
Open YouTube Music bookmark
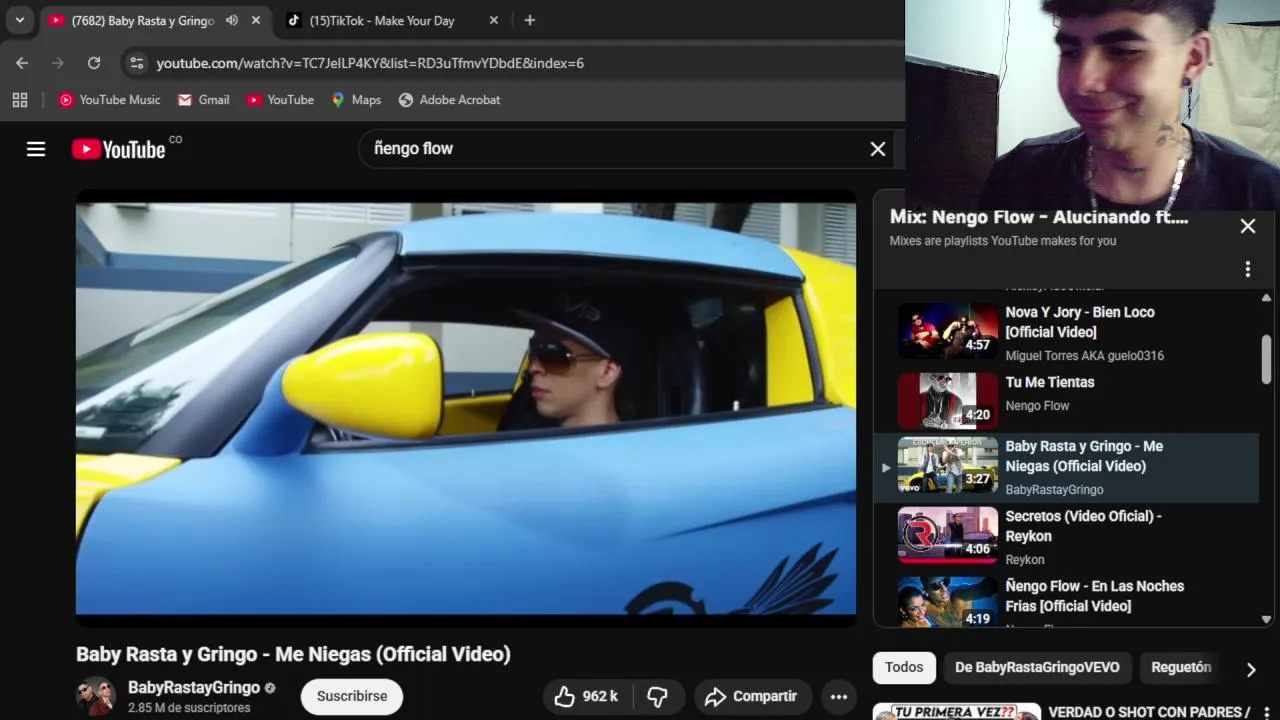(109, 100)
